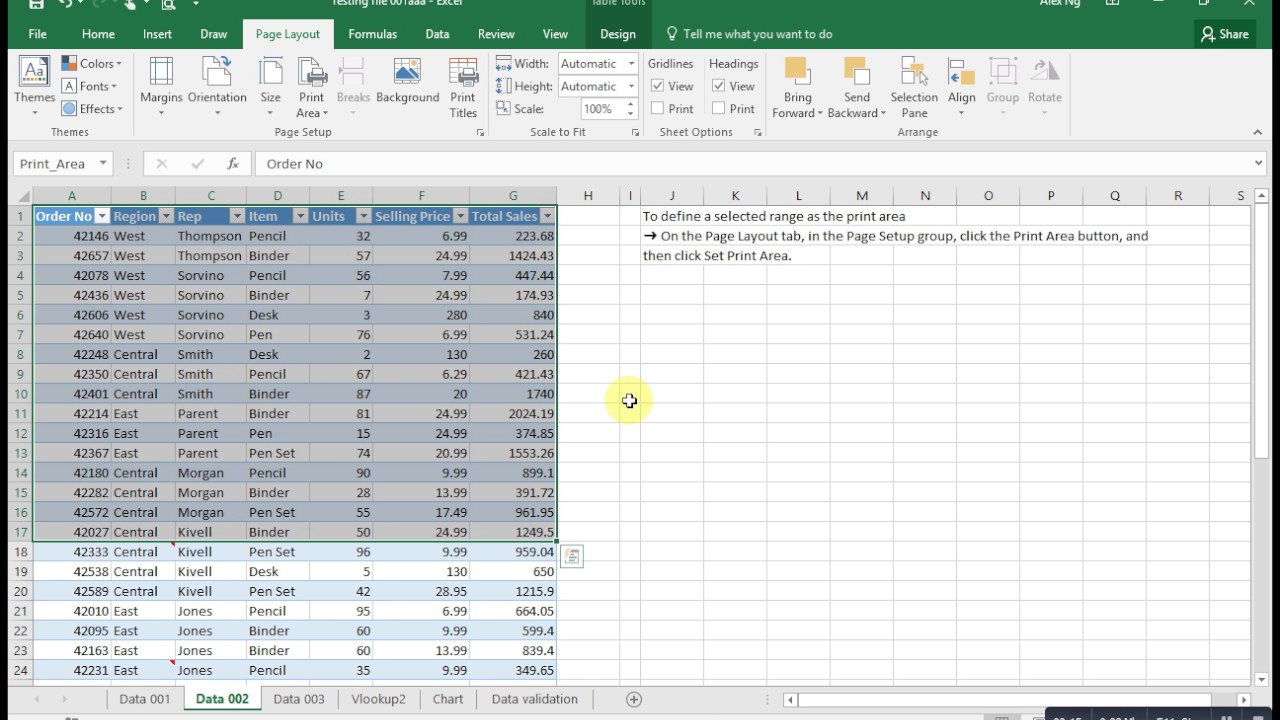The width and height of the screenshot is (1280, 720).
Task: Click Bring Forward button
Action: tap(797, 86)
